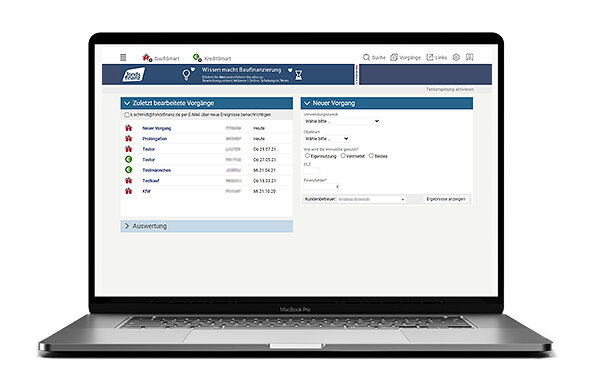Open the BaufiSmart module
Screen dimensions: 594x380
click(x=161, y=58)
